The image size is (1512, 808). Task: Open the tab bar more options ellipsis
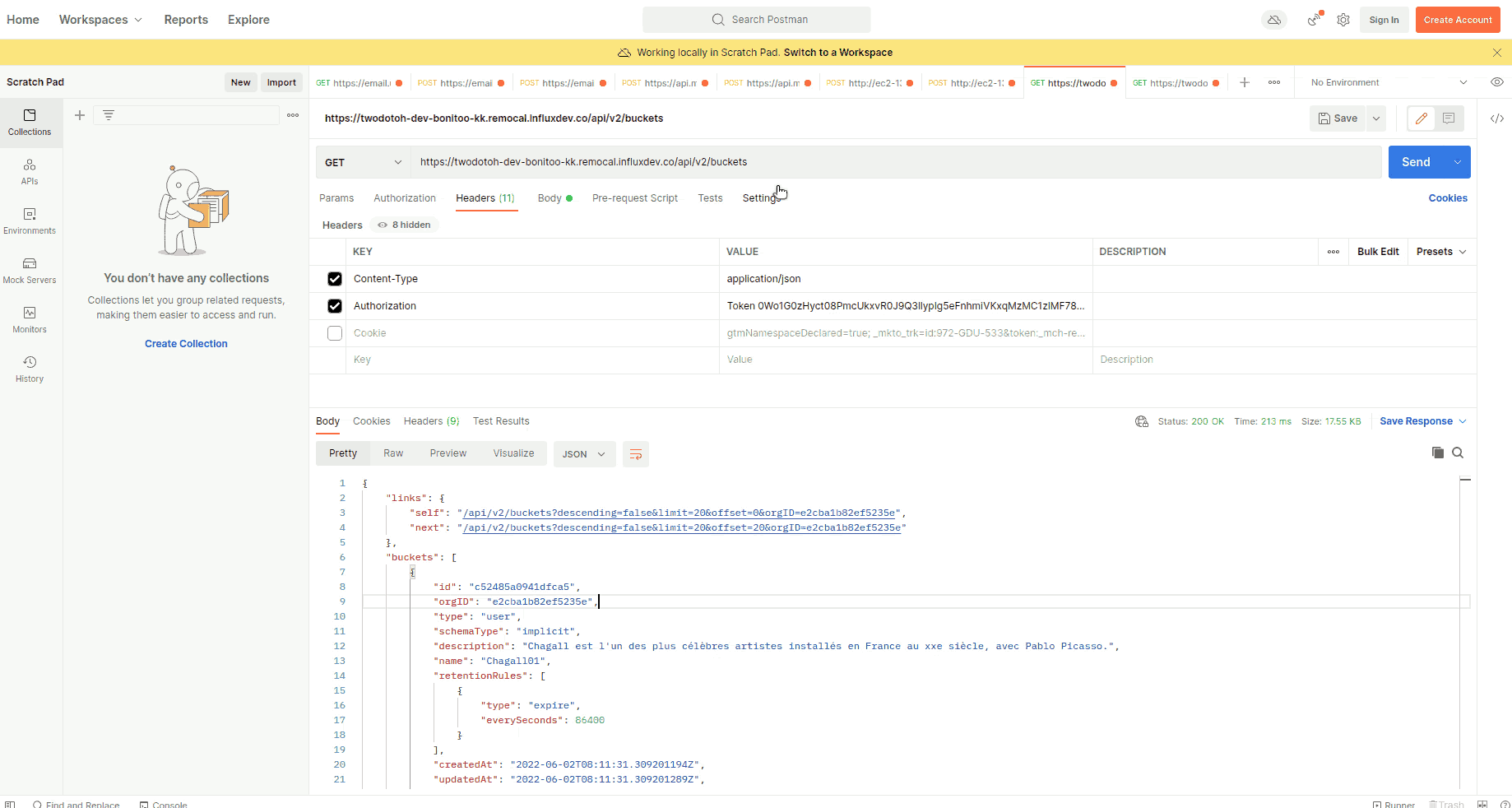click(x=1274, y=82)
